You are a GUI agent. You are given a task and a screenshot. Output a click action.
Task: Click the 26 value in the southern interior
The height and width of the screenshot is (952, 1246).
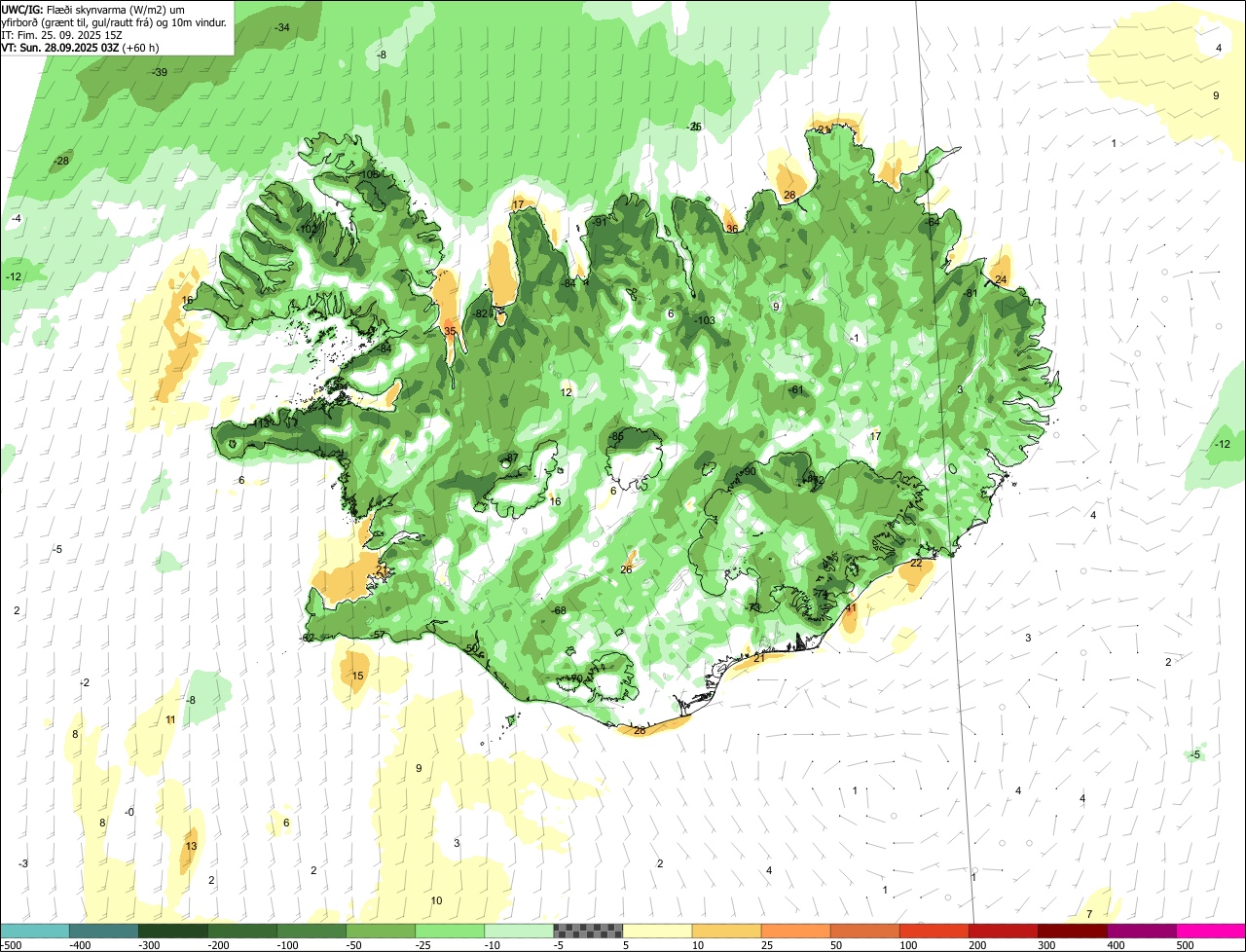click(x=627, y=569)
